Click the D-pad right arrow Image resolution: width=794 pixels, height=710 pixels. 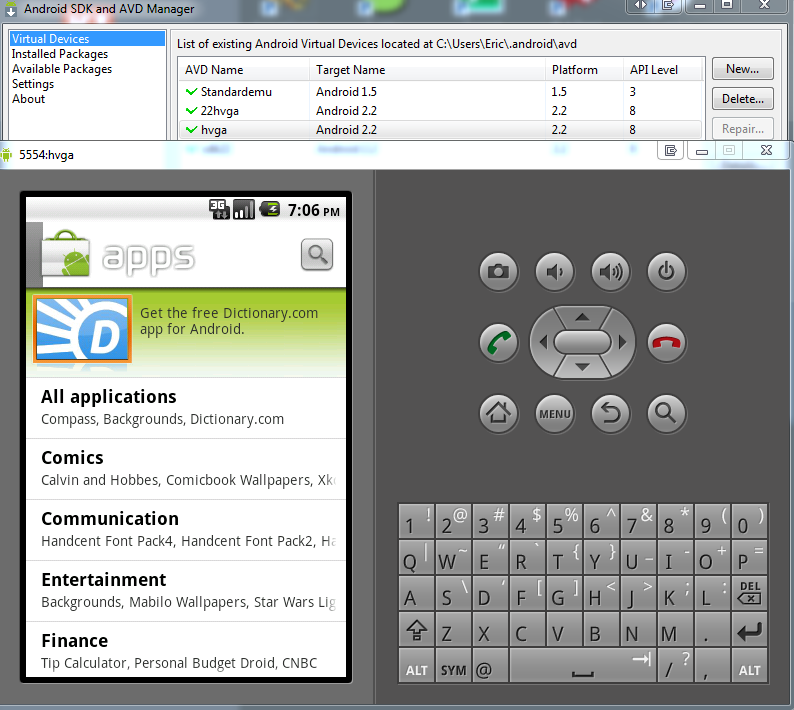click(622, 343)
